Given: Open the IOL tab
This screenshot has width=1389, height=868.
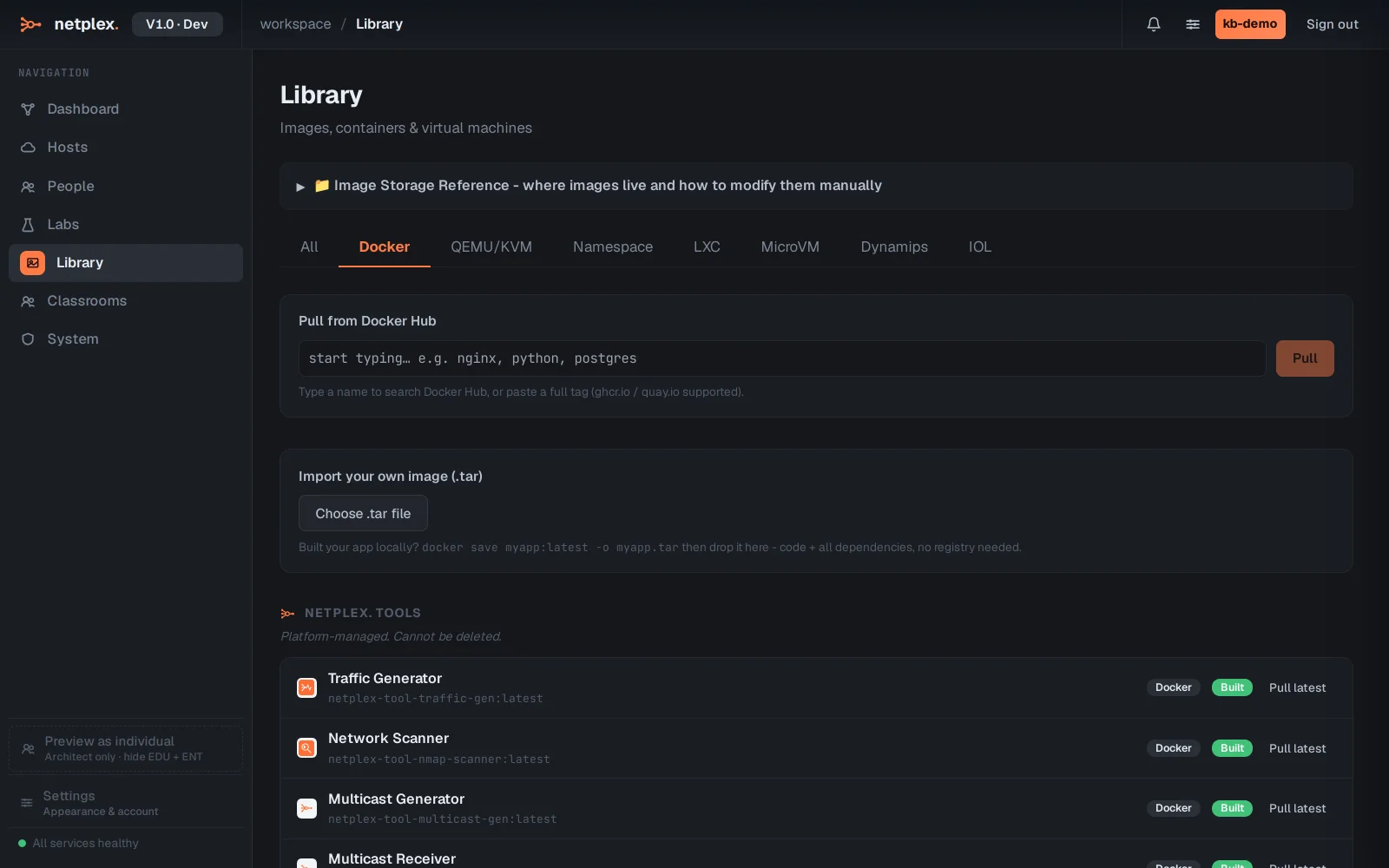Looking at the screenshot, I should pos(980,247).
